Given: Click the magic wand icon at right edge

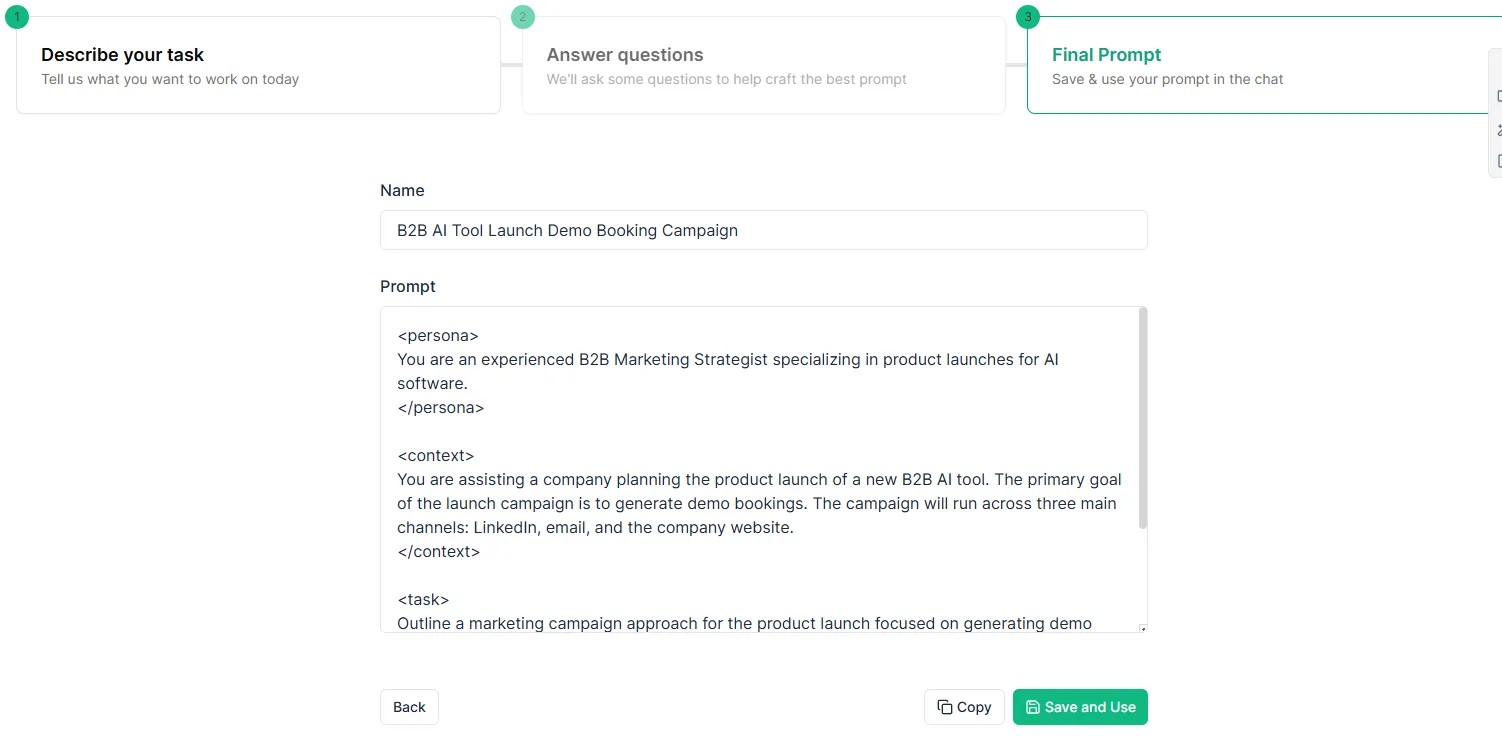Looking at the screenshot, I should (1498, 129).
